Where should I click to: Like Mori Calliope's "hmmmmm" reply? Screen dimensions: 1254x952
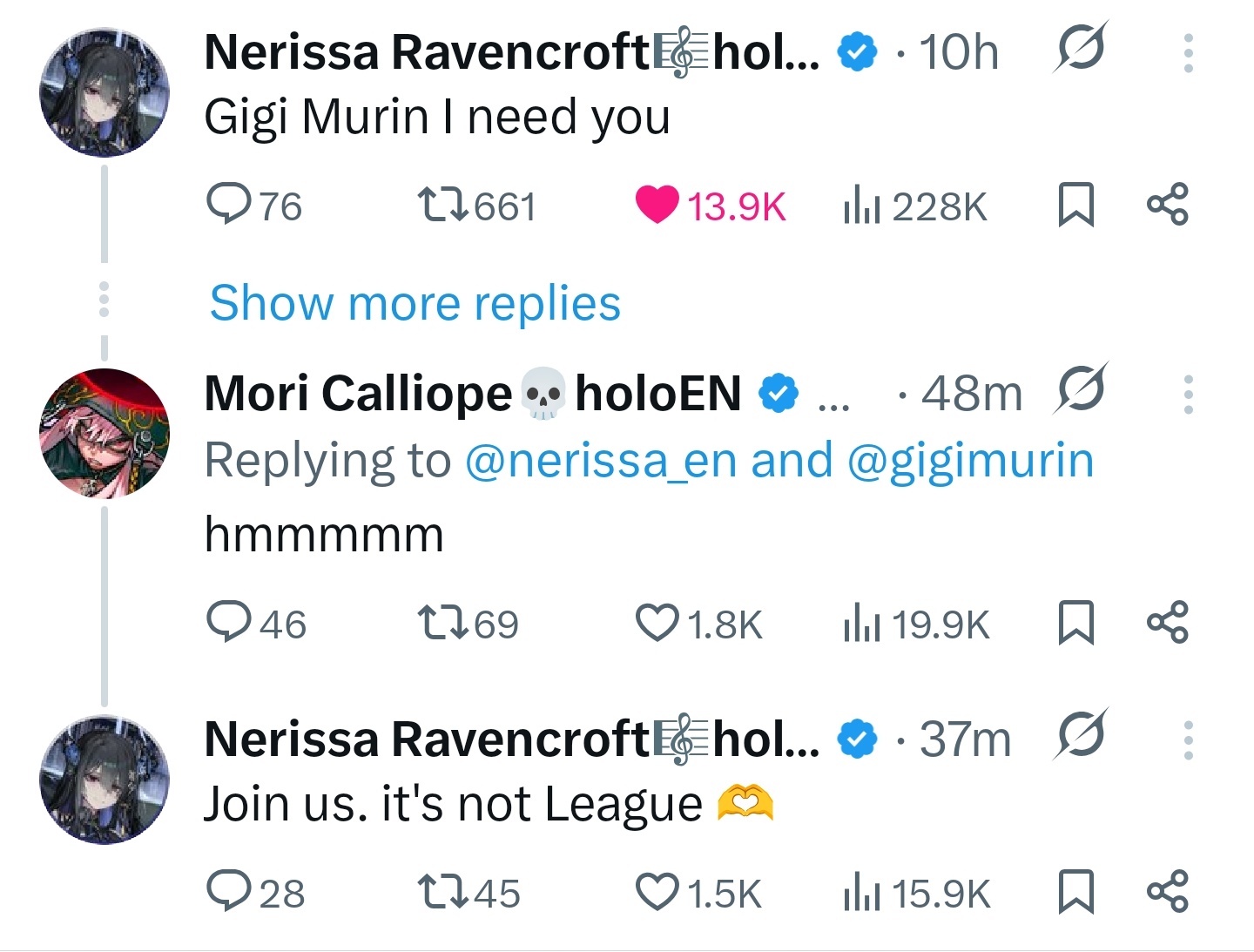point(657,623)
